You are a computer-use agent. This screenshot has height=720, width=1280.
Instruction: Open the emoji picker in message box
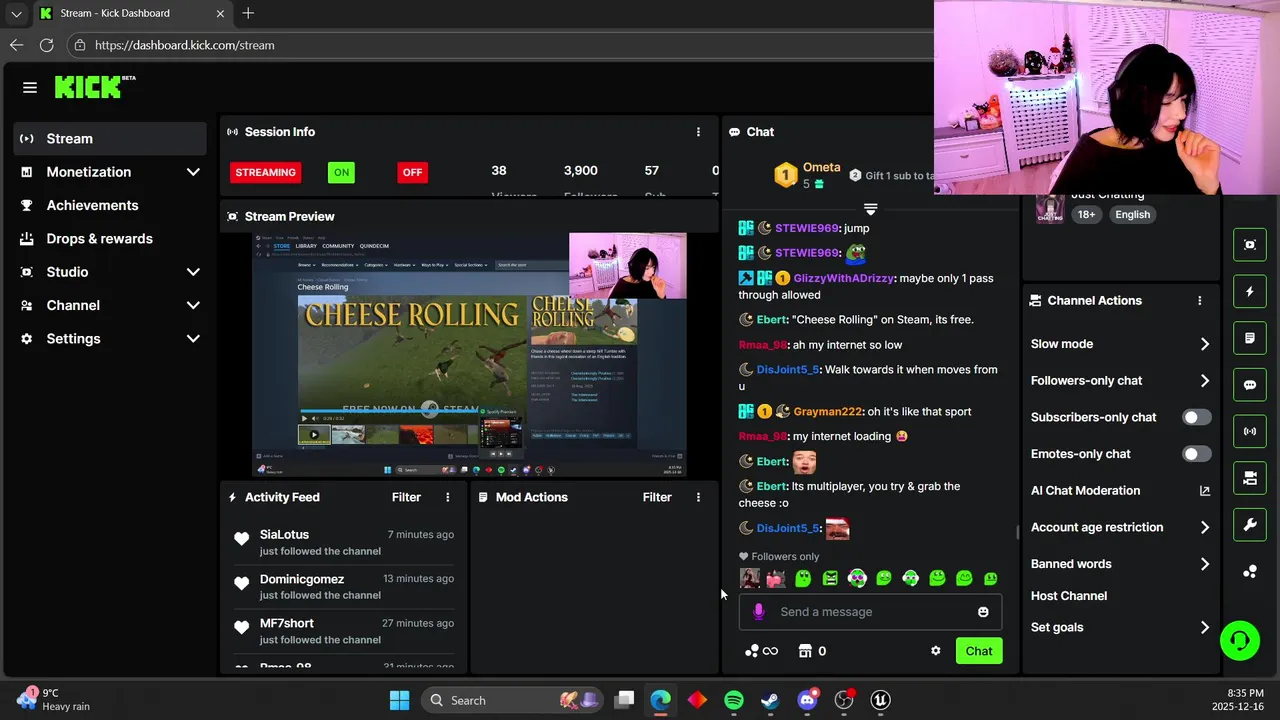pos(983,612)
